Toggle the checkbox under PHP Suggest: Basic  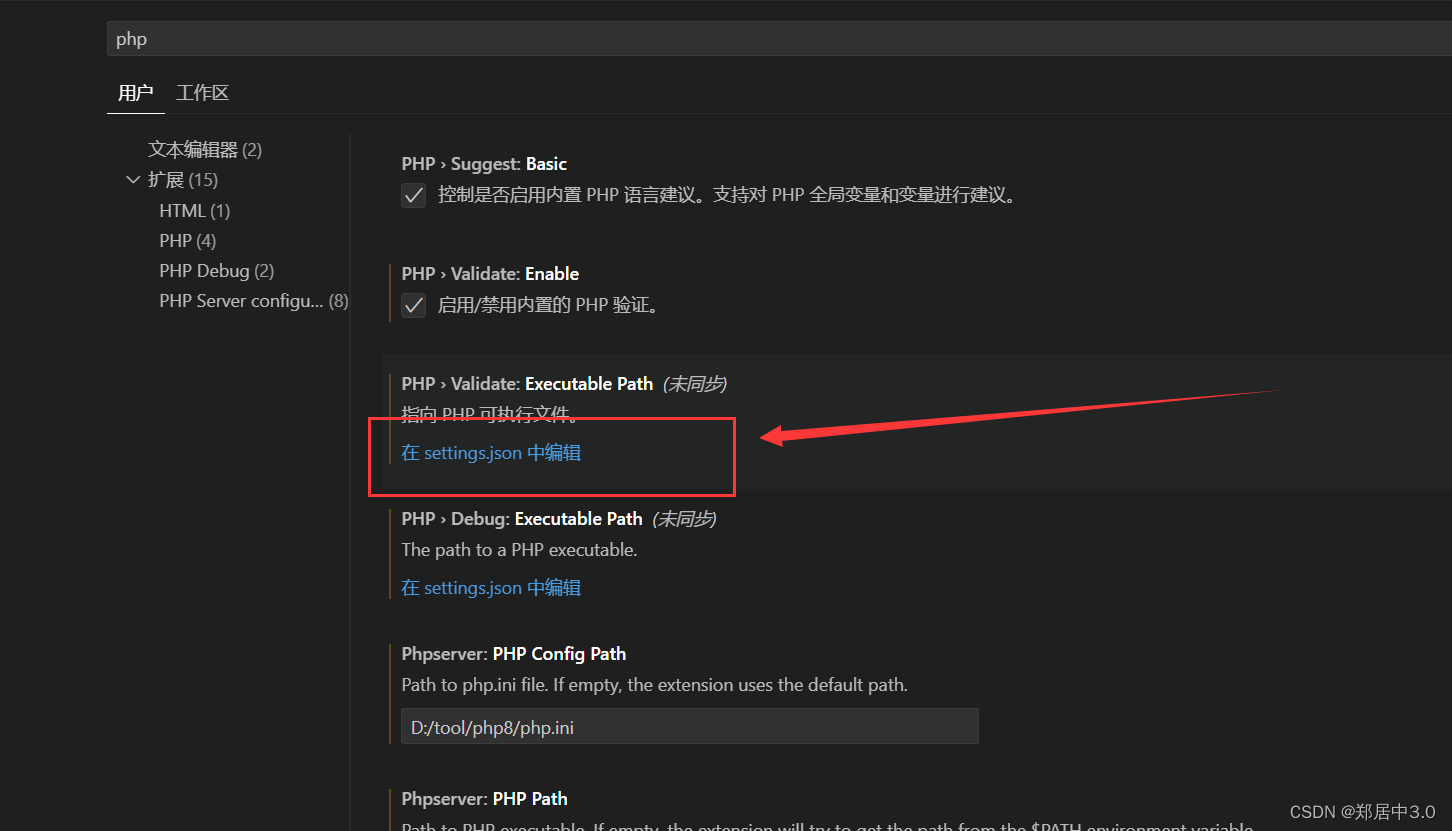[x=413, y=195]
